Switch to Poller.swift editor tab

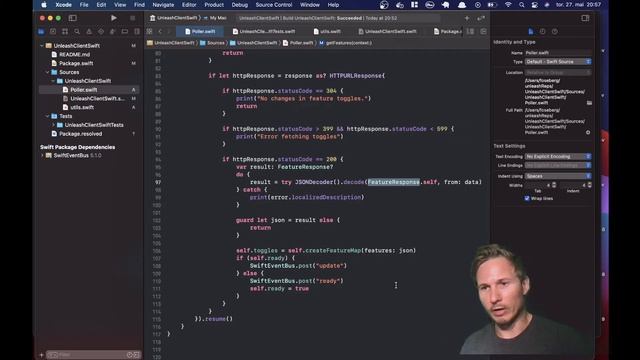click(x=200, y=31)
